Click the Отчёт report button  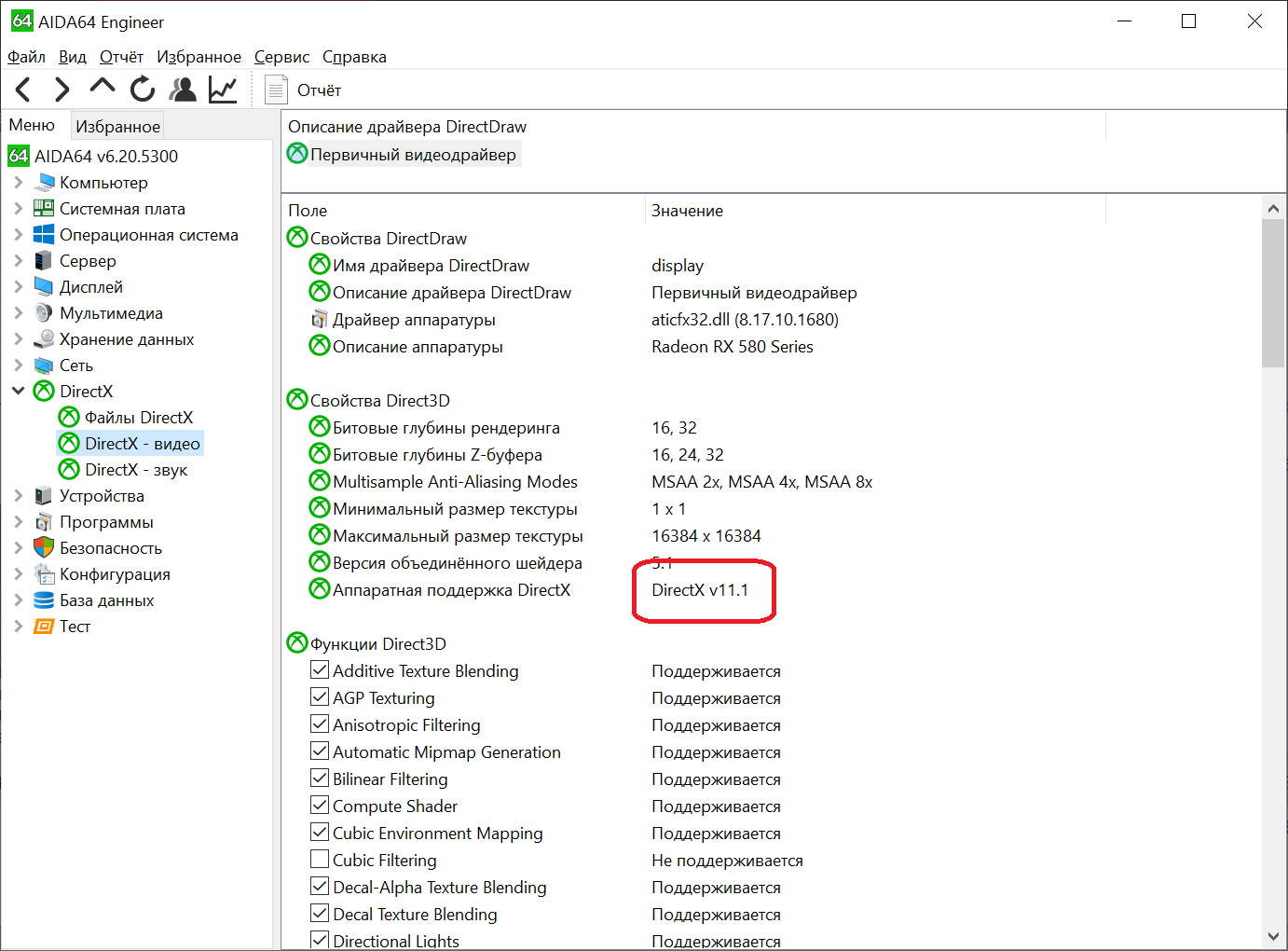[x=304, y=90]
